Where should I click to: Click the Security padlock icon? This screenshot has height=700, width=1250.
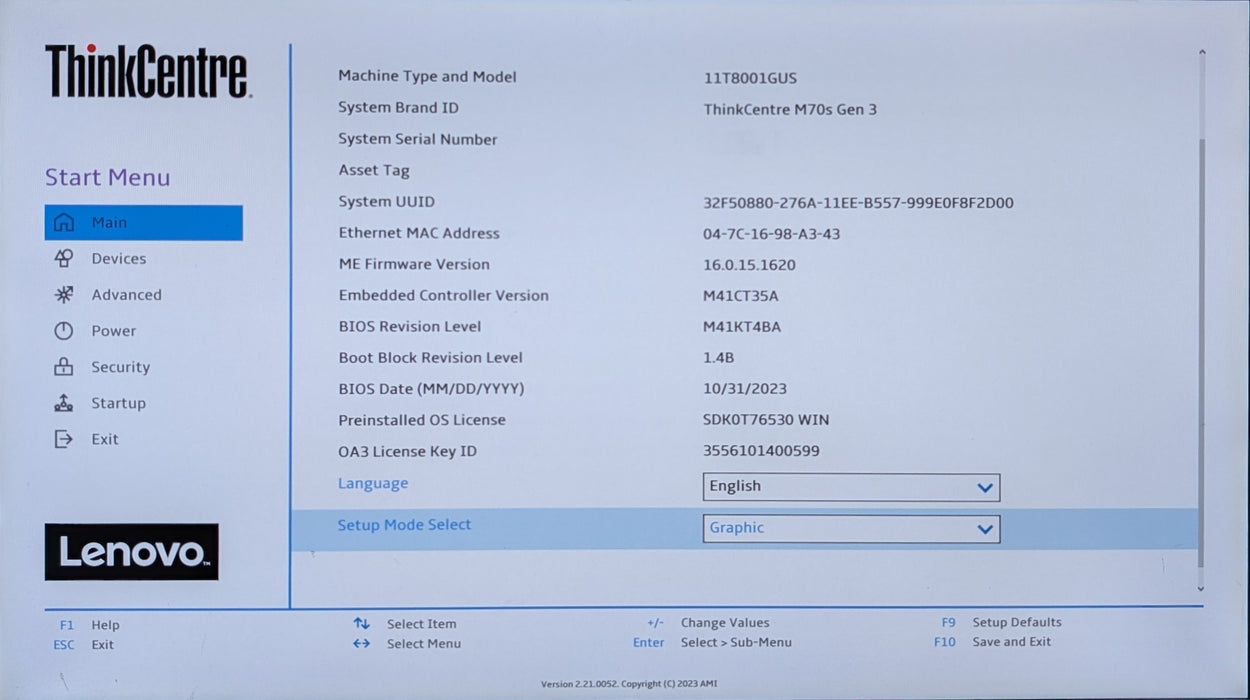[x=64, y=367]
